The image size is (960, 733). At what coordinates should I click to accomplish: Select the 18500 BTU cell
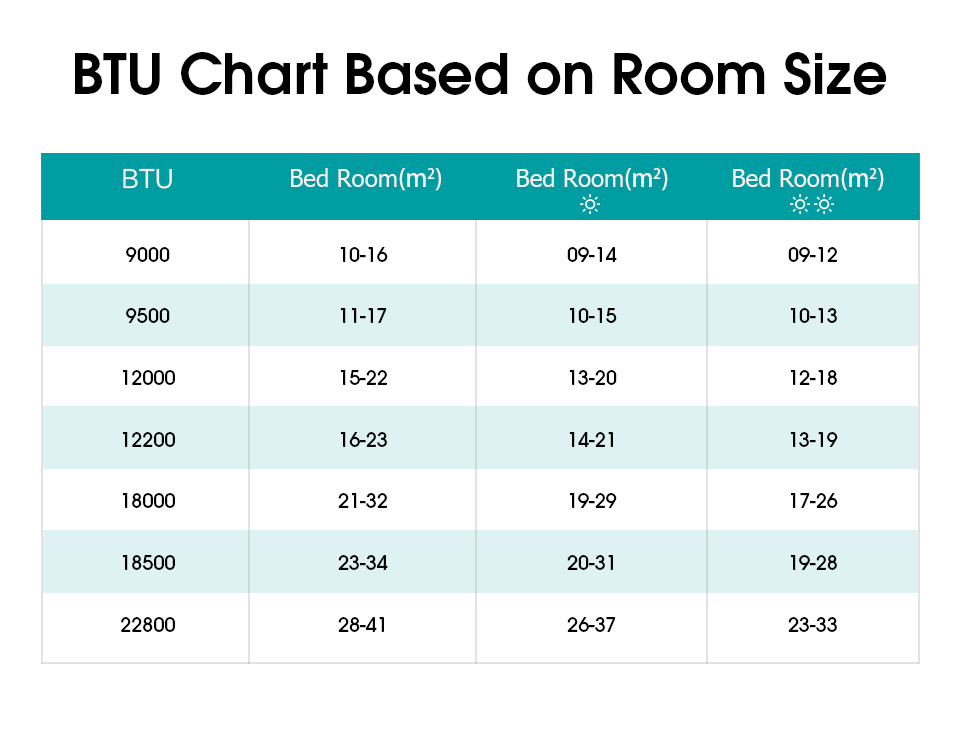tap(148, 563)
